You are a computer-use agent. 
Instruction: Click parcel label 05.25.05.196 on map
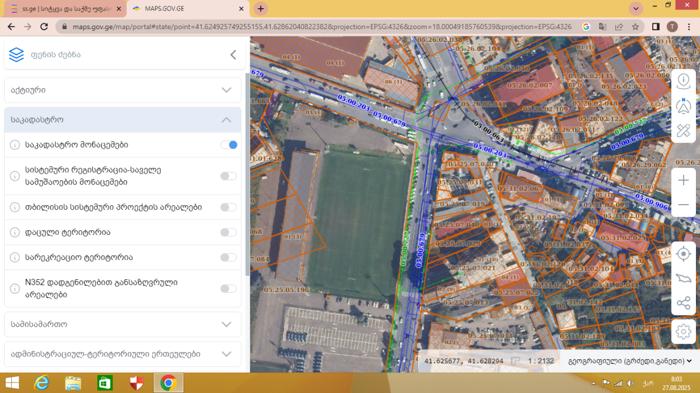(286, 290)
